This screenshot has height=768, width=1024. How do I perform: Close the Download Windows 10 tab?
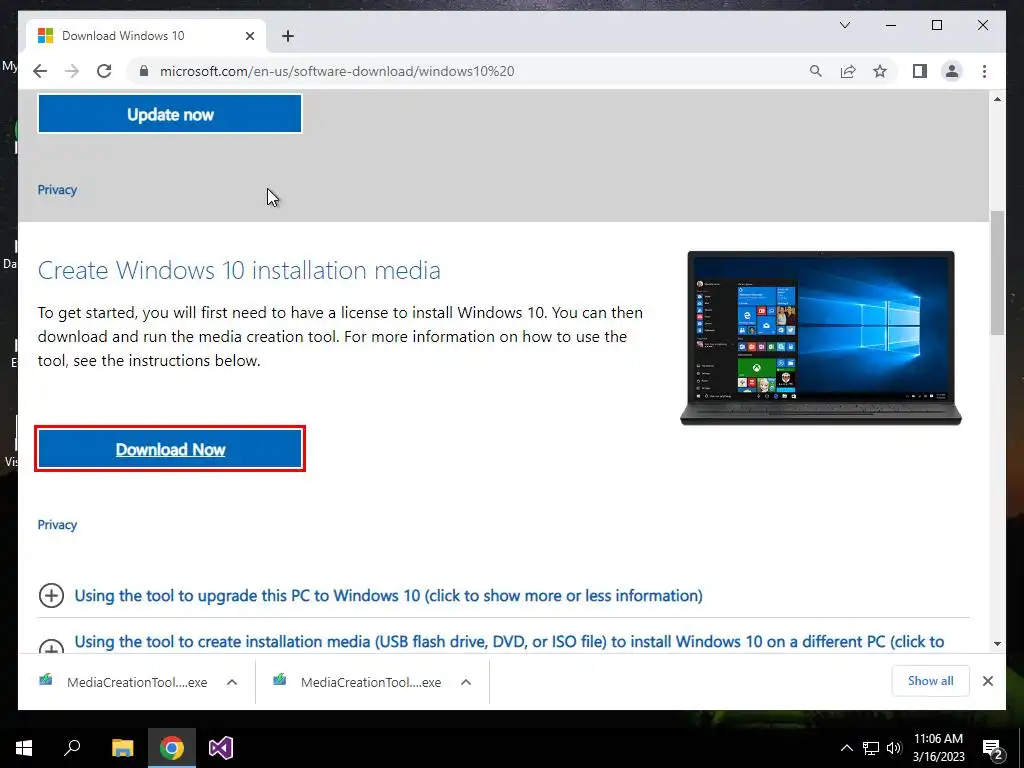[249, 36]
